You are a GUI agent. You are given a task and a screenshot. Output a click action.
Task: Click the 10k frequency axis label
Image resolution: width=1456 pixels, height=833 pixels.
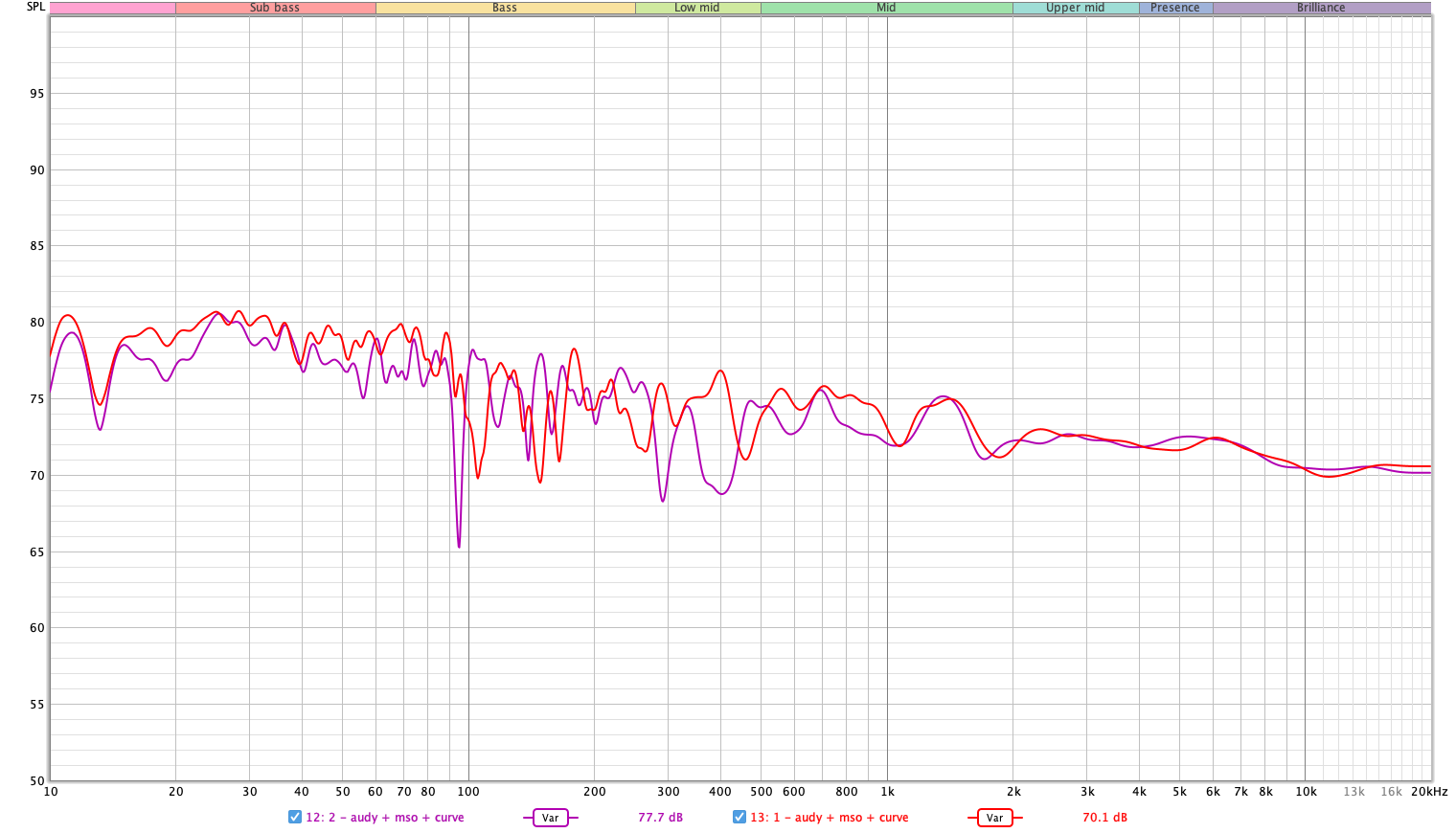1307,792
